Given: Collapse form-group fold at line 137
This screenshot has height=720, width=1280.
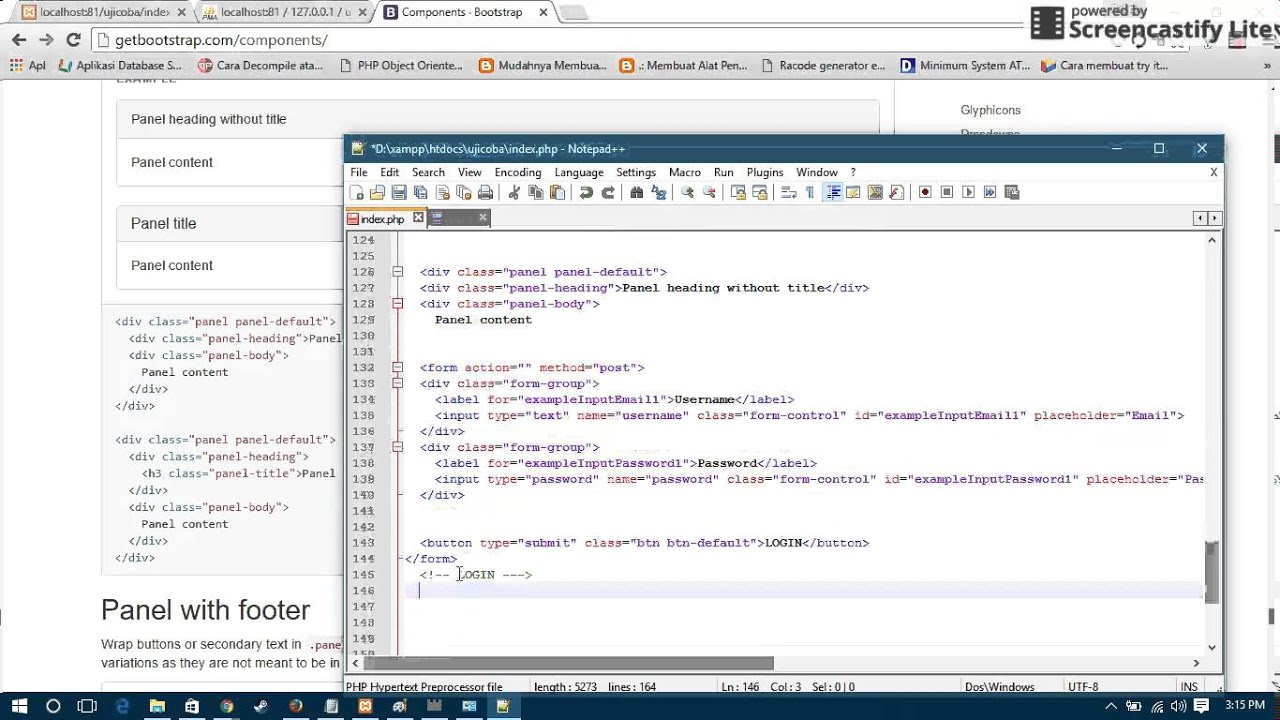Looking at the screenshot, I should pos(397,447).
